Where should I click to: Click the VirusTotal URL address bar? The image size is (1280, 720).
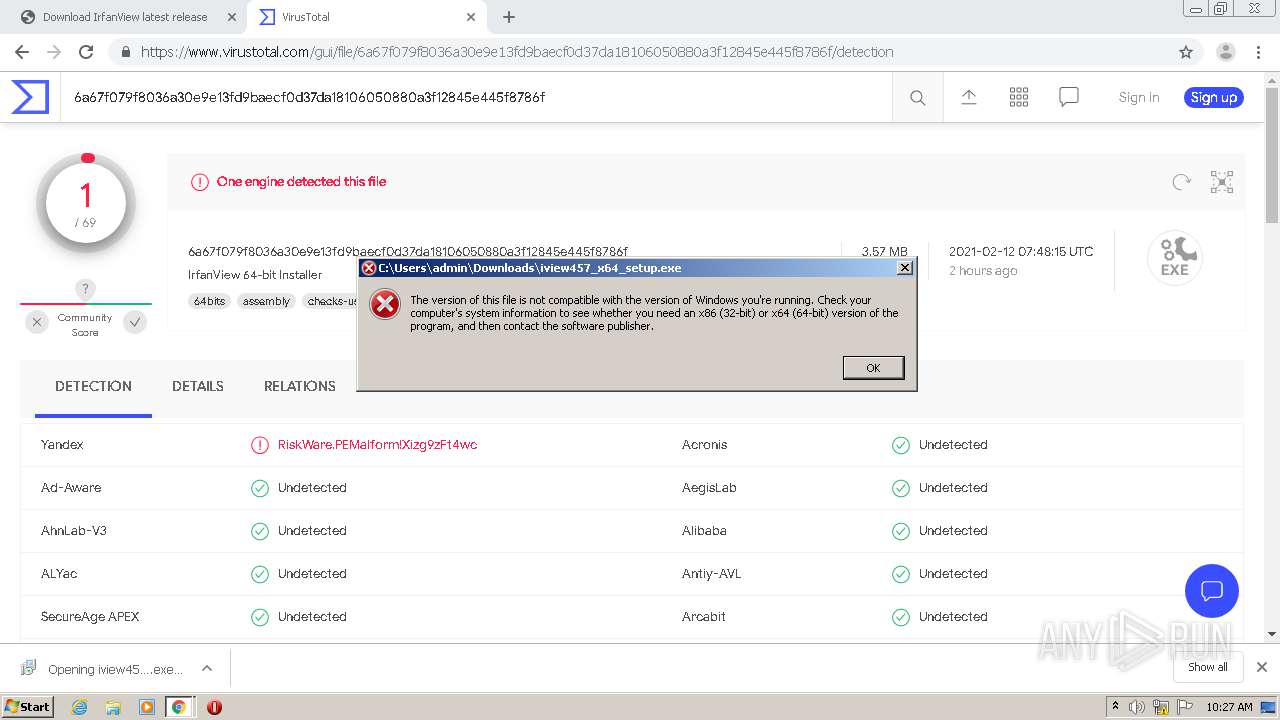pyautogui.click(x=640, y=52)
